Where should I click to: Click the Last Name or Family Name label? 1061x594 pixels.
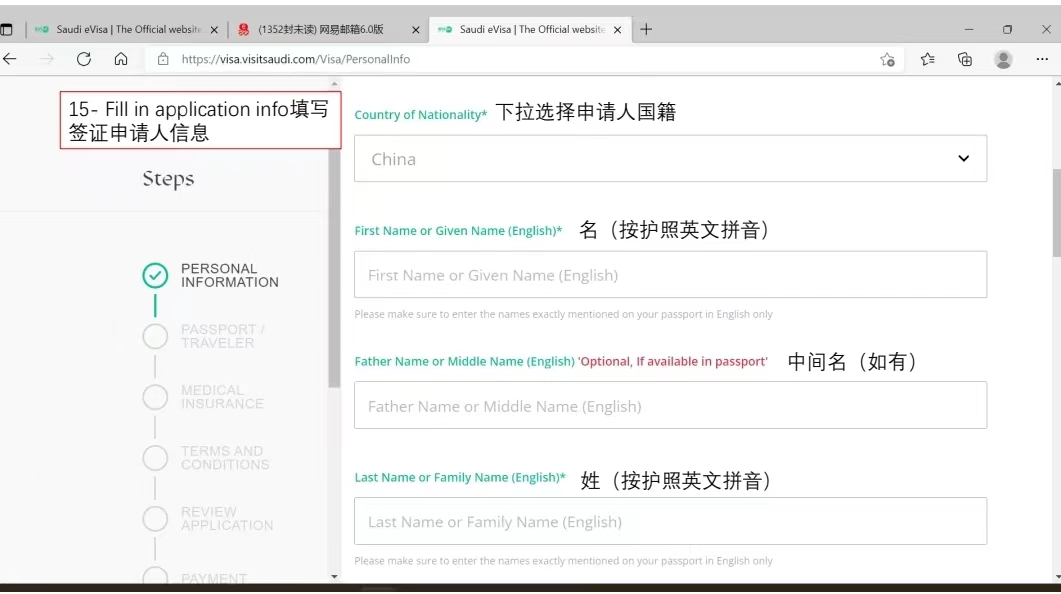point(460,478)
